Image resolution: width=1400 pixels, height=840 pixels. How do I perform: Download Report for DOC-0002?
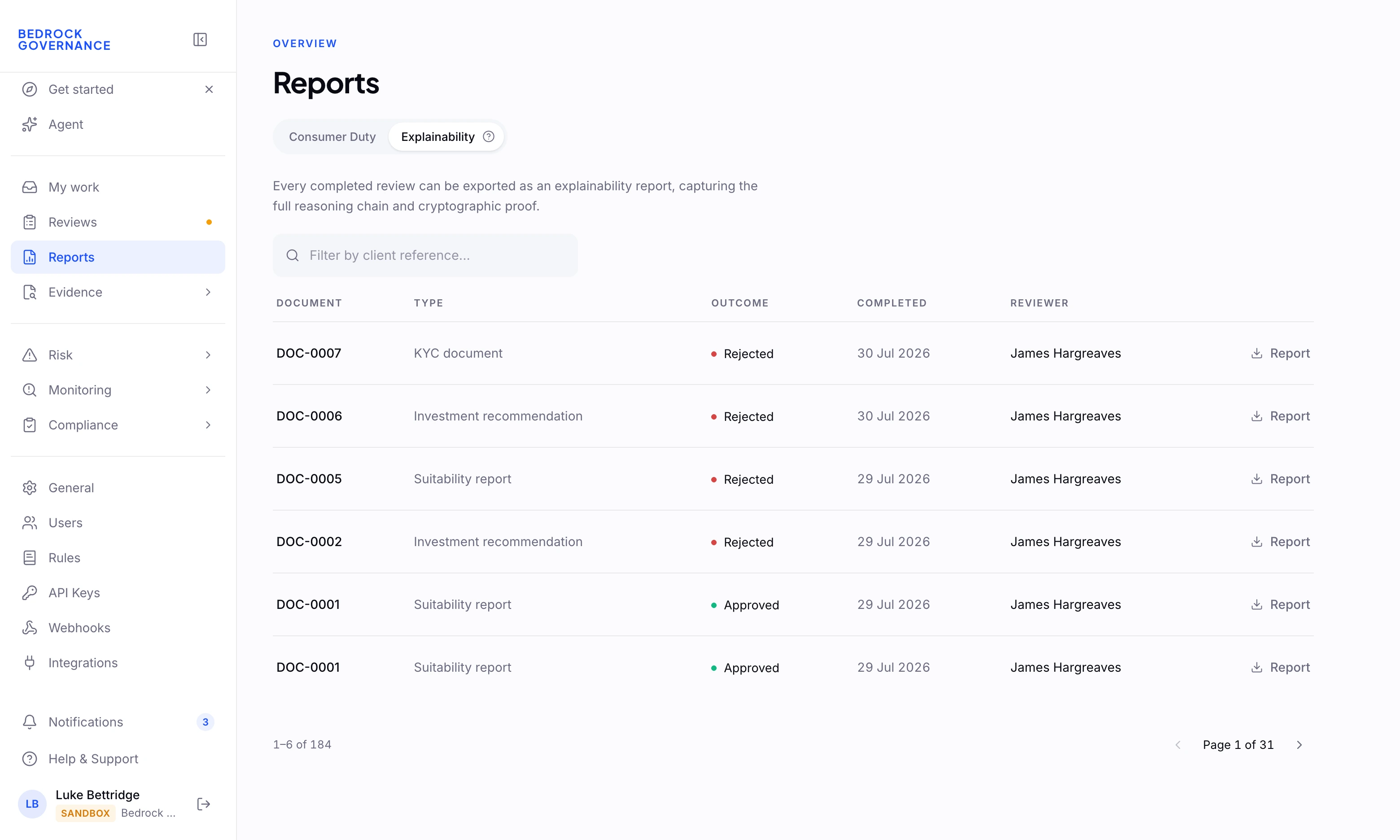pos(1281,542)
